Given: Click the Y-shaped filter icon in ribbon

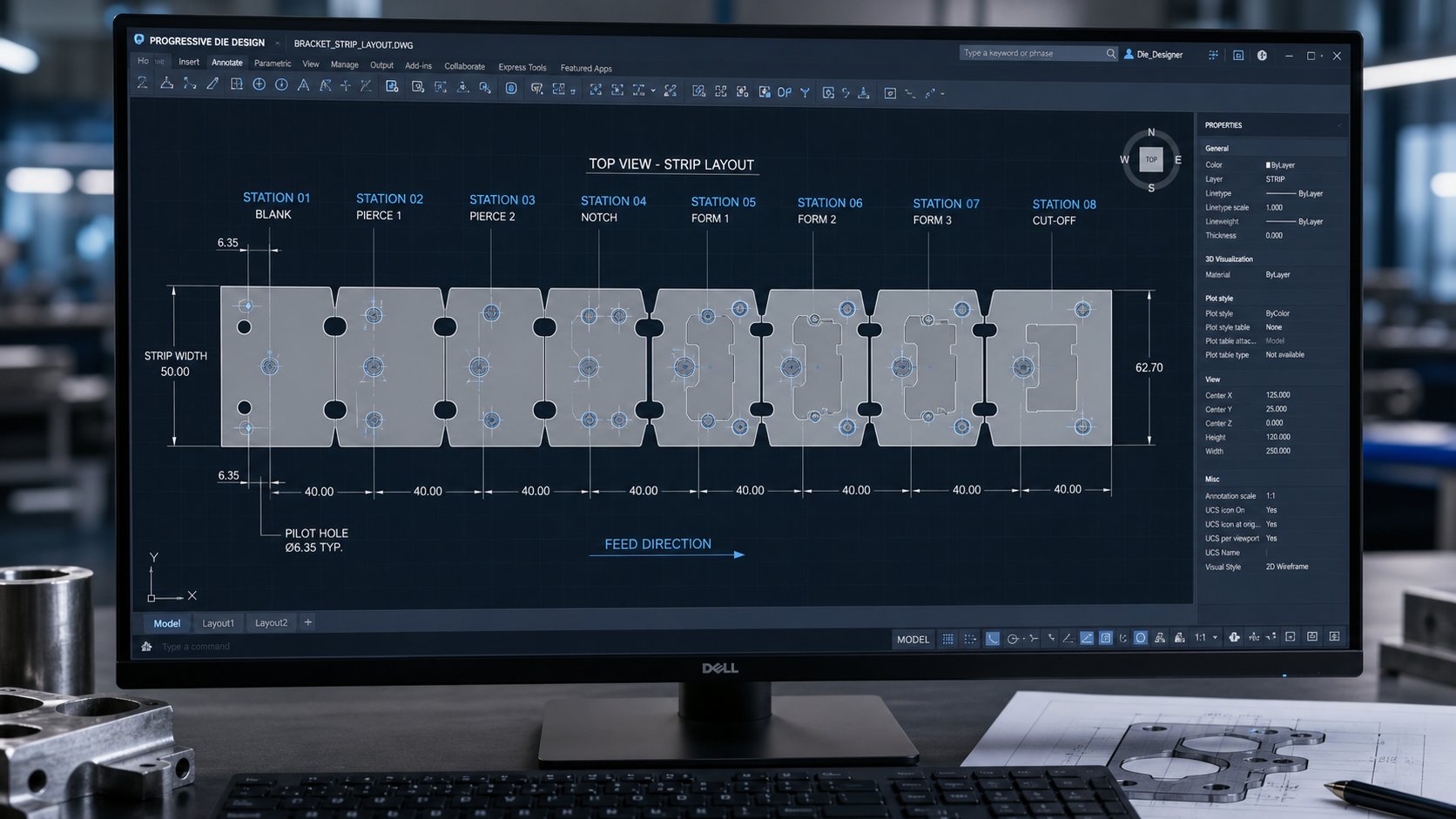Looking at the screenshot, I should pyautogui.click(x=805, y=91).
